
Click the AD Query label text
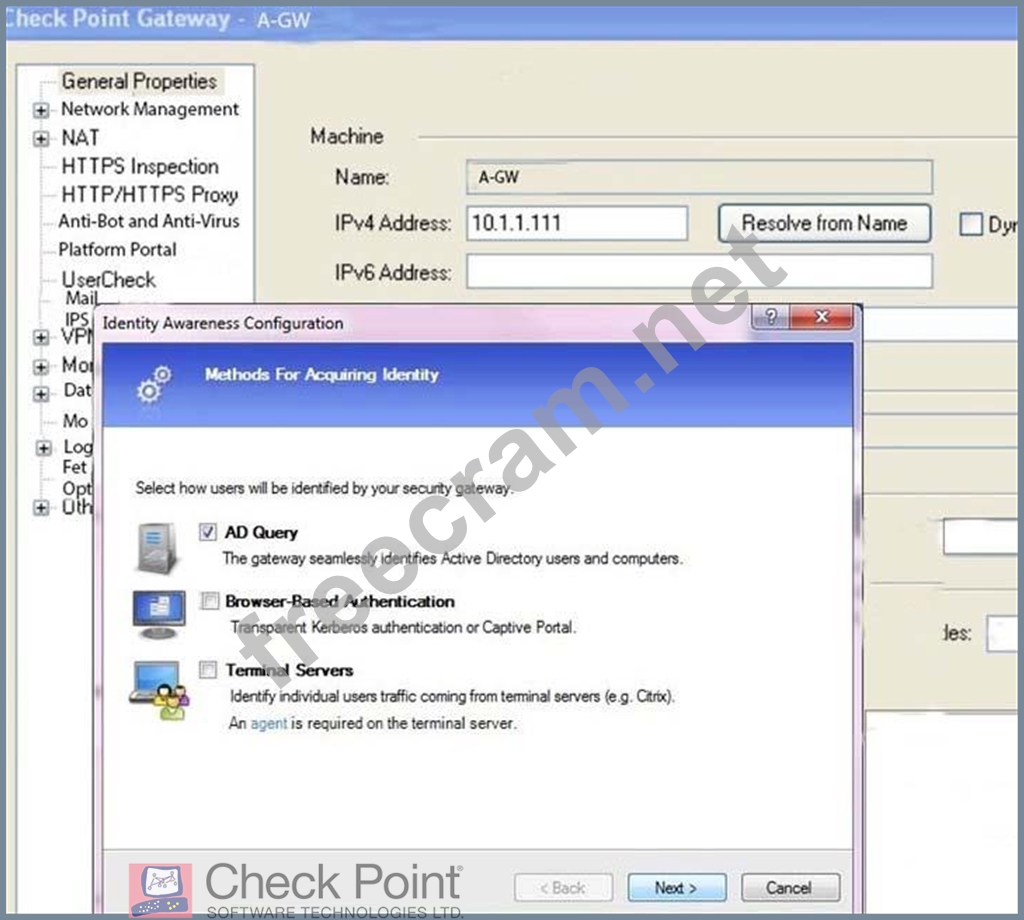pyautogui.click(x=261, y=533)
